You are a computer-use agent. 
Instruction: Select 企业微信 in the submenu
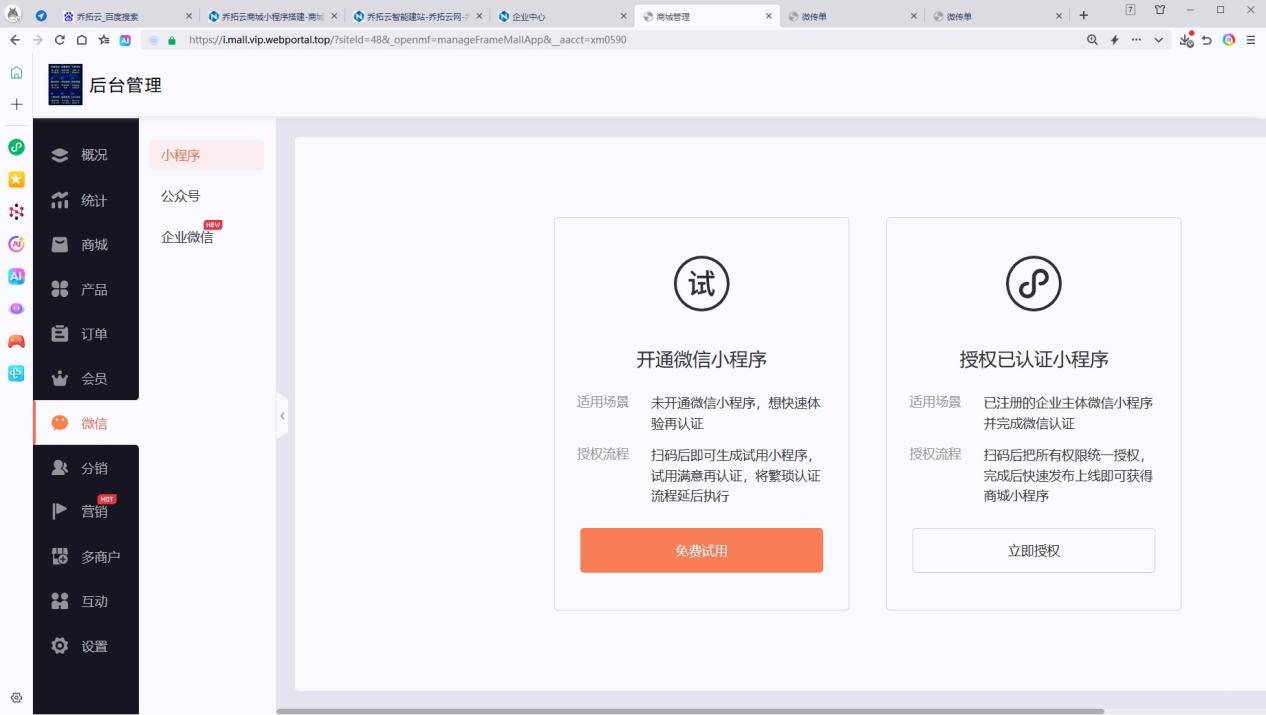[187, 237]
